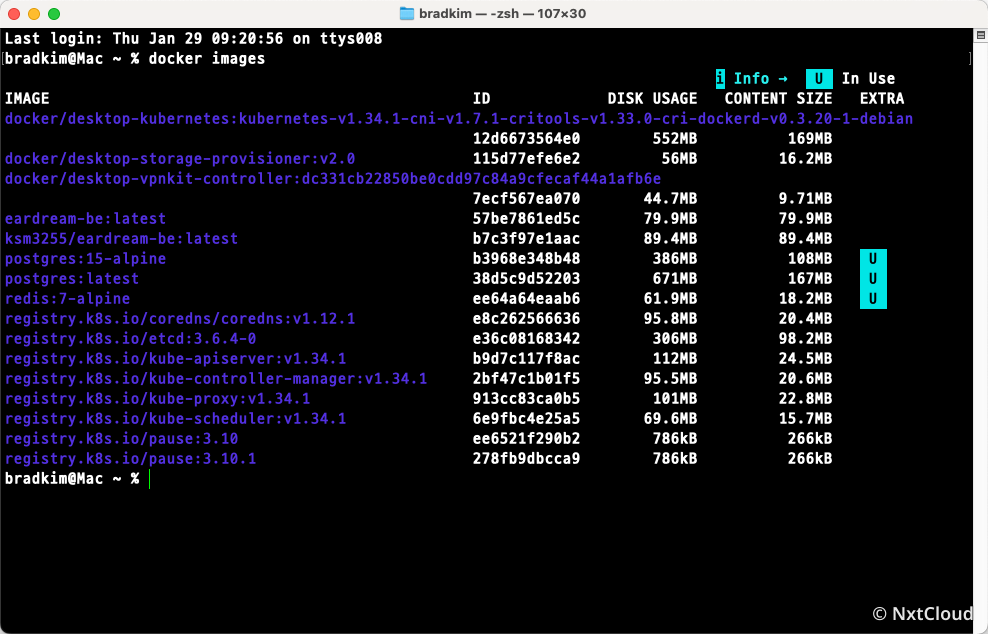Image resolution: width=988 pixels, height=634 pixels.
Task: Click docker/desktop-storage-provisioner:v2.0 image name
Action: click(180, 158)
